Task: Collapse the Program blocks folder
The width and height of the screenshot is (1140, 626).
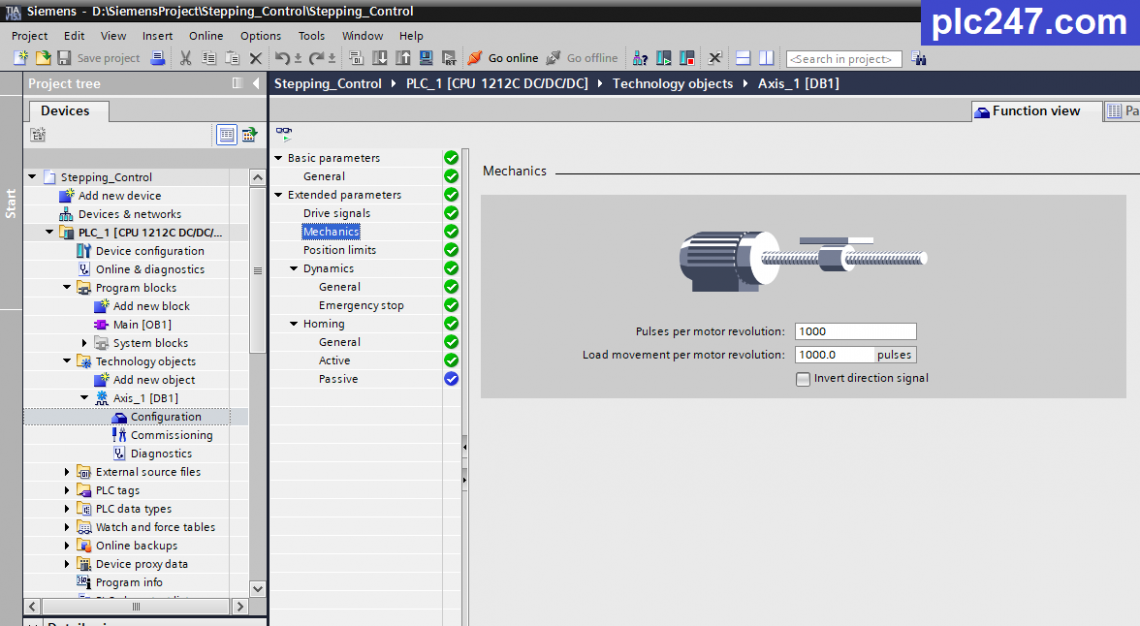Action: [67, 287]
